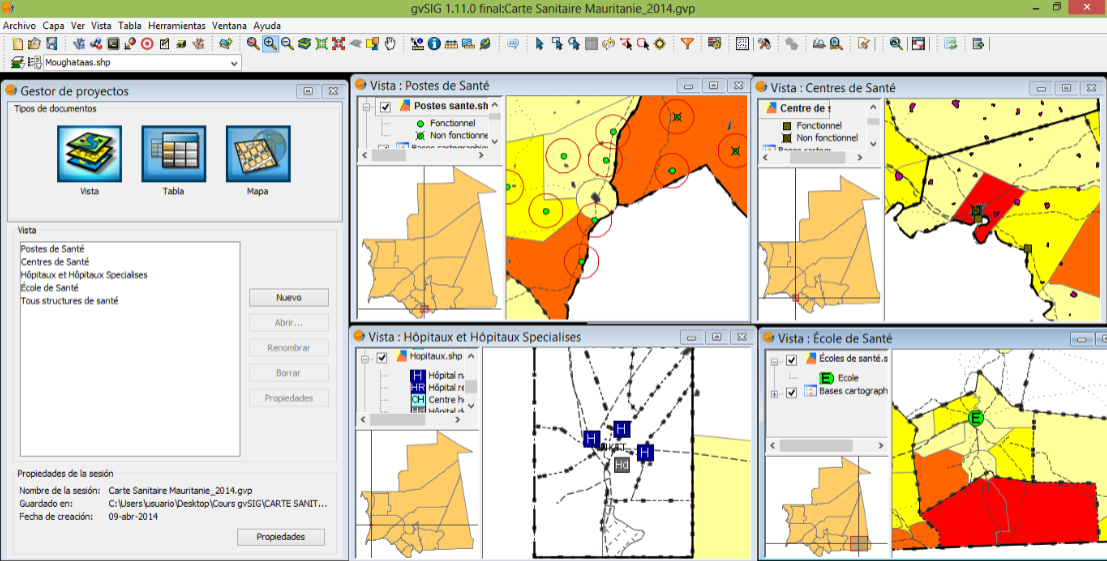Collapse Écoles de santé tree node
This screenshot has height=561, width=1107.
(774, 361)
